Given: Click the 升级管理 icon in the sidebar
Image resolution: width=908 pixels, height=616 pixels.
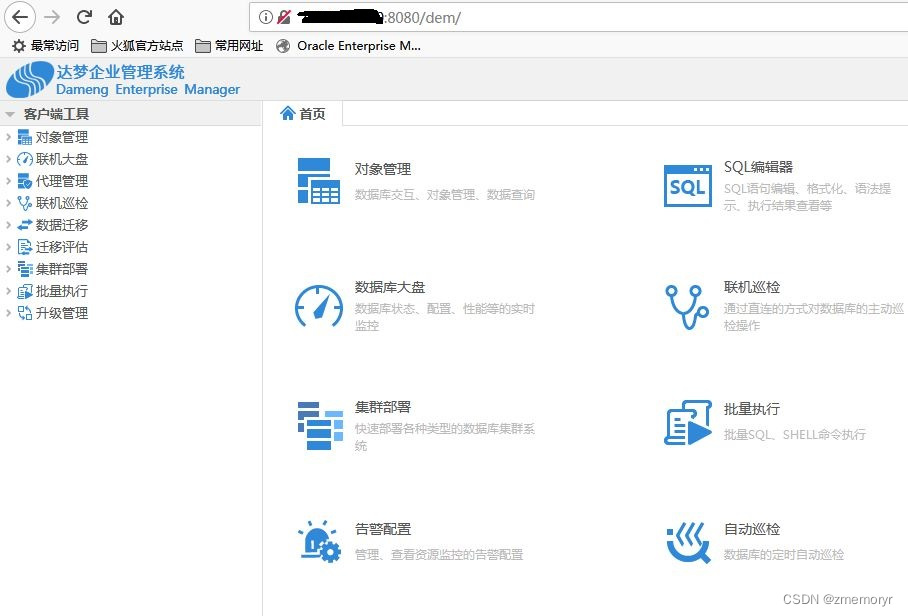Looking at the screenshot, I should coord(24,313).
